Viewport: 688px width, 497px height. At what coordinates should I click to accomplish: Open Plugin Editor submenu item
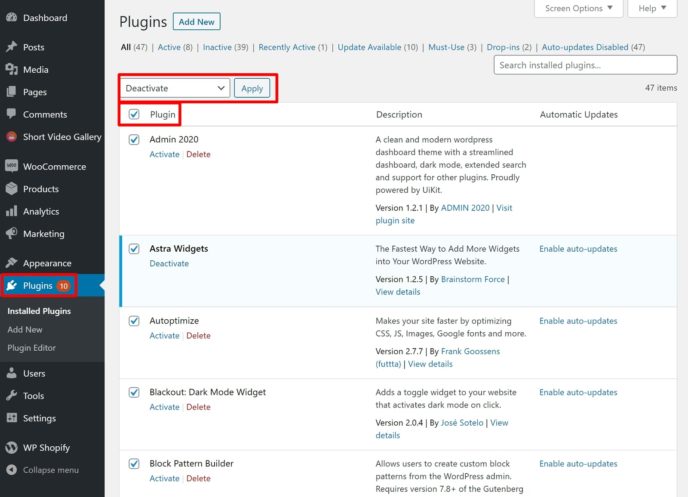[x=32, y=348]
